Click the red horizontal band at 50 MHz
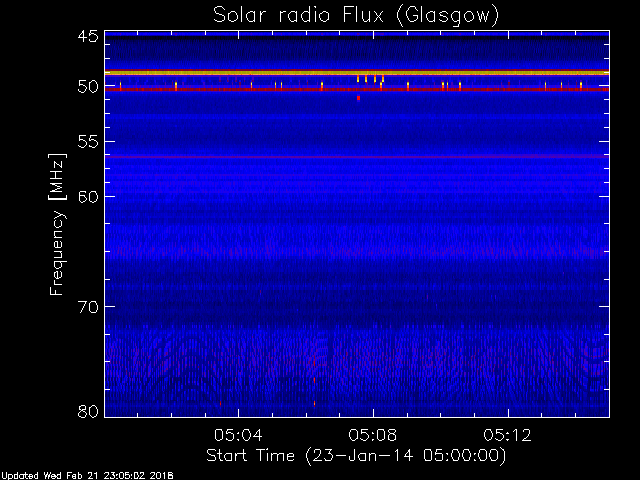The width and height of the screenshot is (640, 480). point(357,89)
